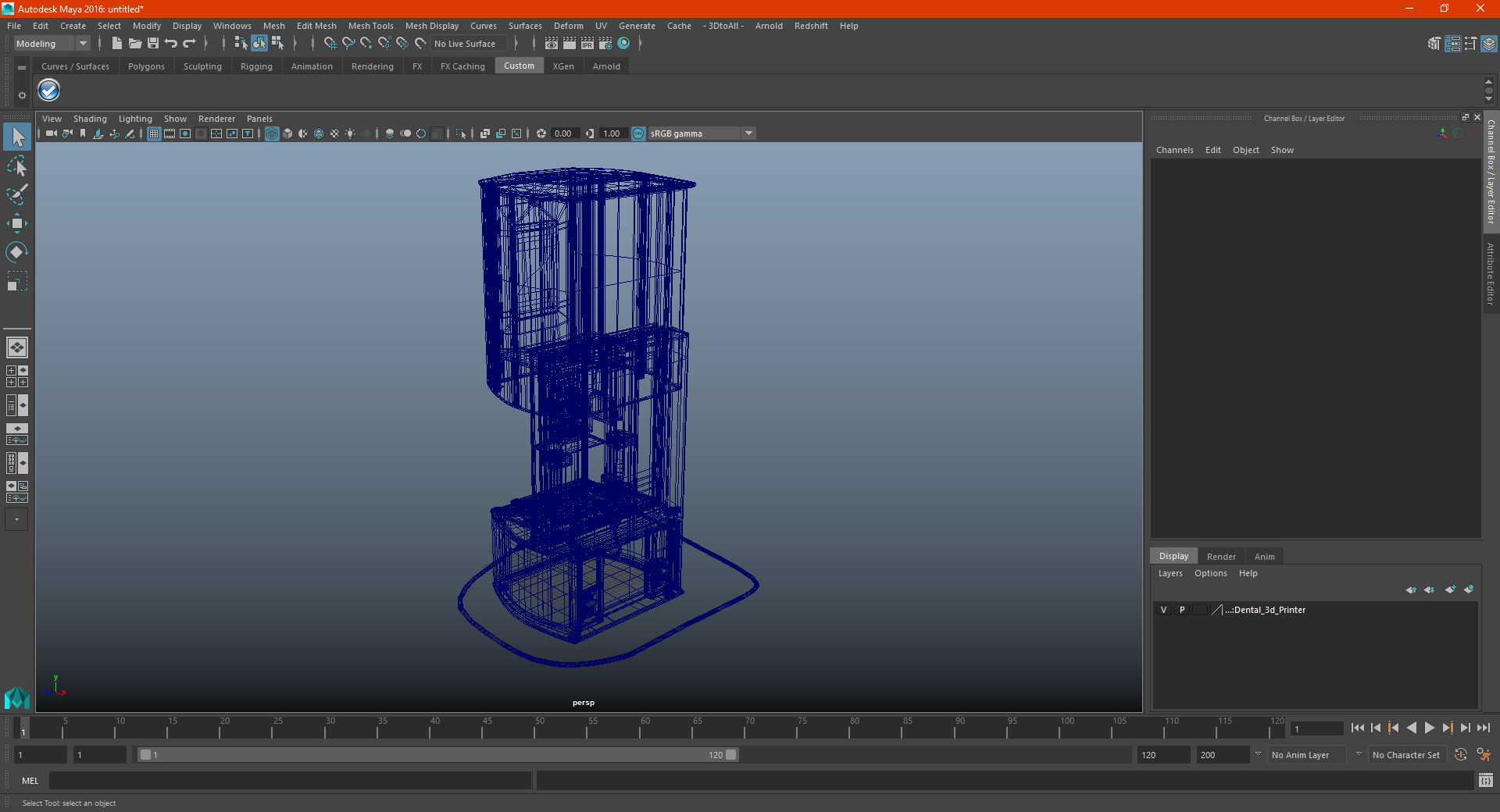Open the Windows menu
Viewport: 1500px width, 812px height.
[232, 26]
